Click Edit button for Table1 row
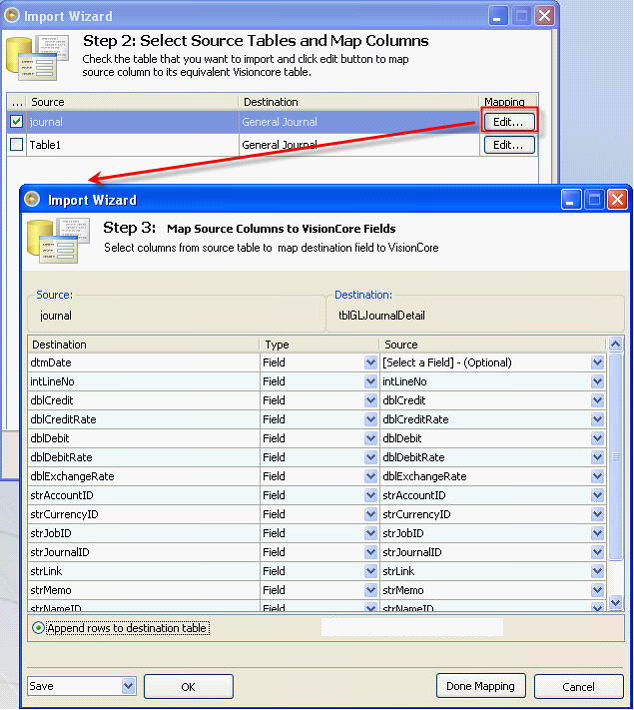This screenshot has height=710, width=634. pyautogui.click(x=509, y=145)
